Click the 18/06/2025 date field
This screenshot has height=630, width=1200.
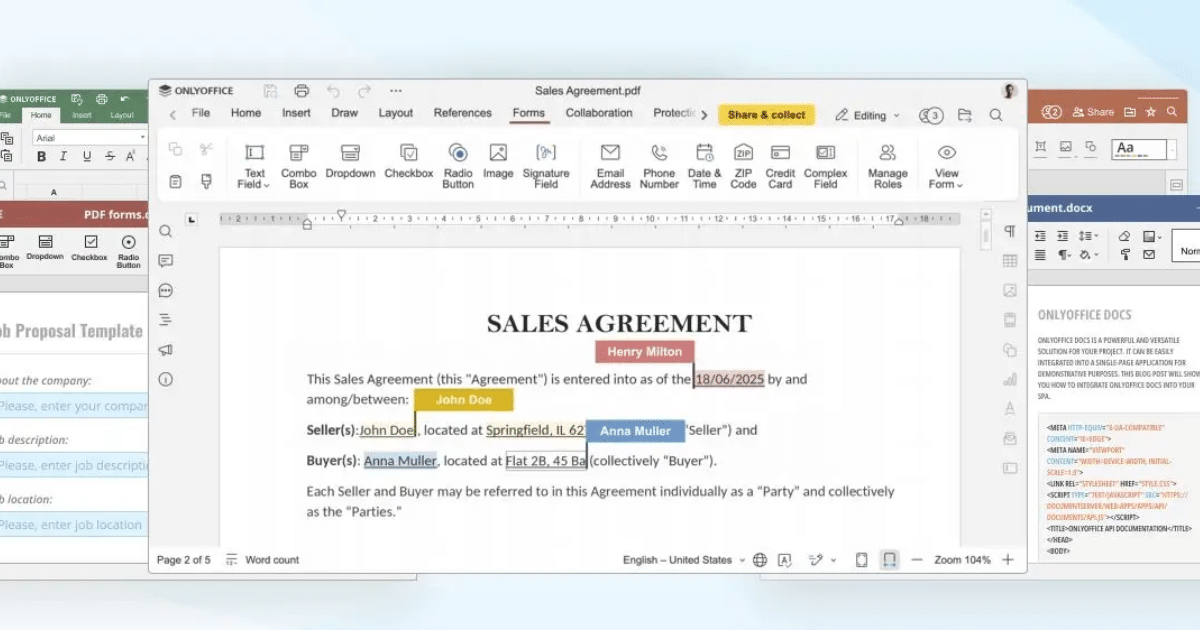tap(729, 379)
